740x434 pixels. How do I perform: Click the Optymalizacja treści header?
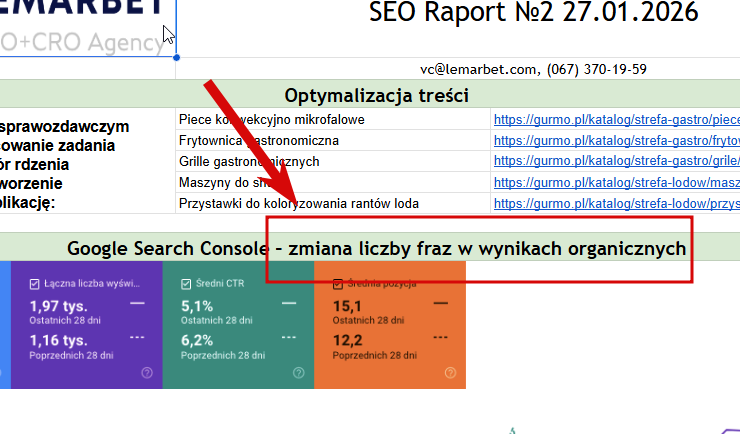click(377, 96)
